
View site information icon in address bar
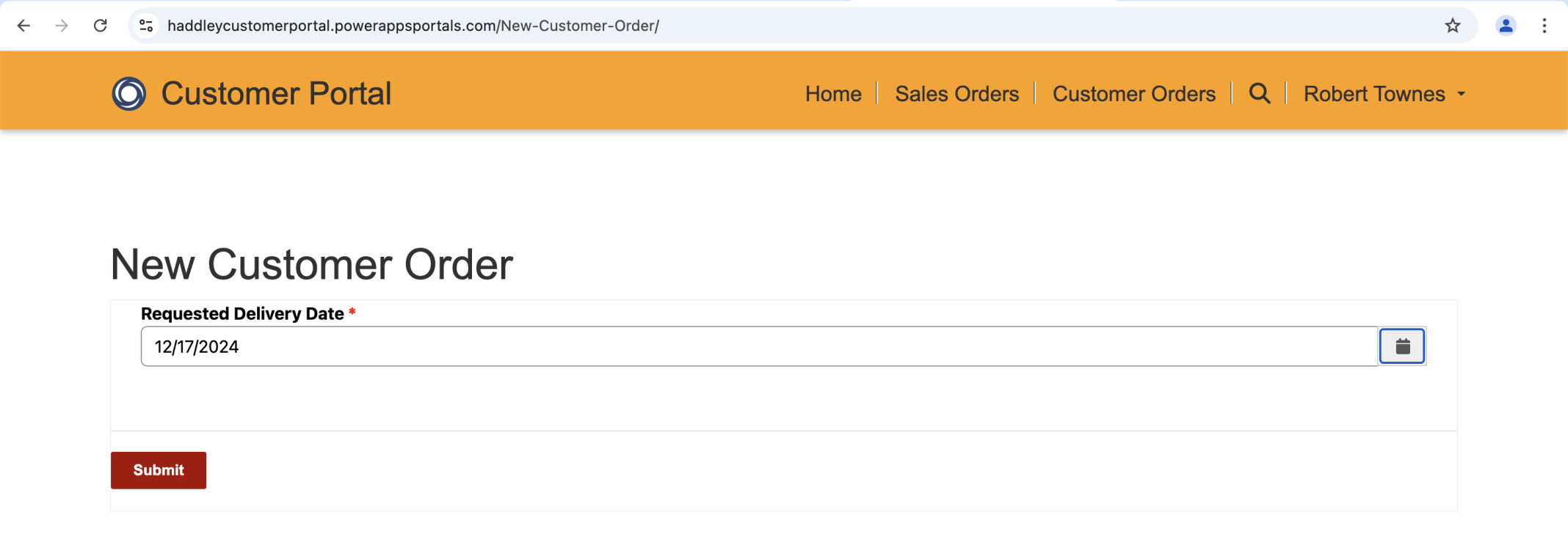tap(146, 26)
